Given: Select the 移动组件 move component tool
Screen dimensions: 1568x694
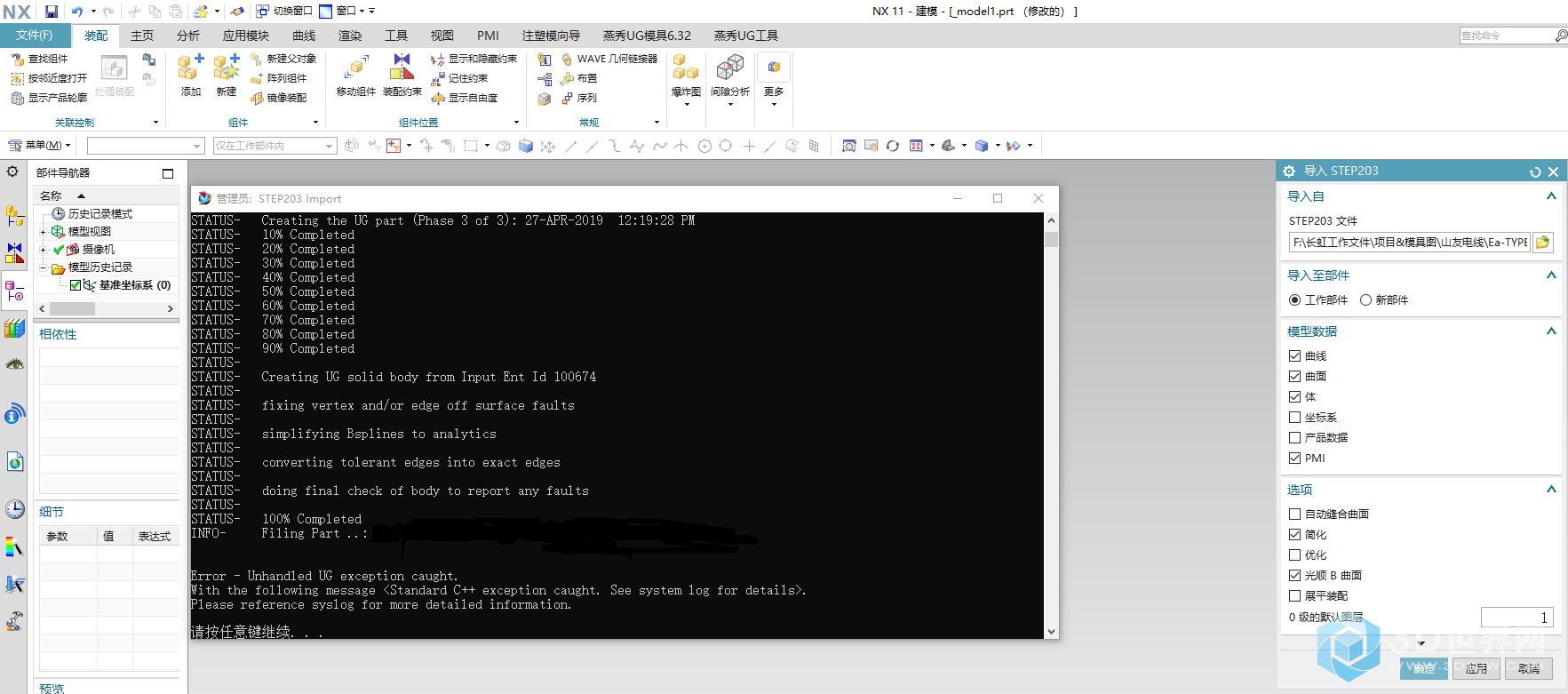Looking at the screenshot, I should click(355, 75).
